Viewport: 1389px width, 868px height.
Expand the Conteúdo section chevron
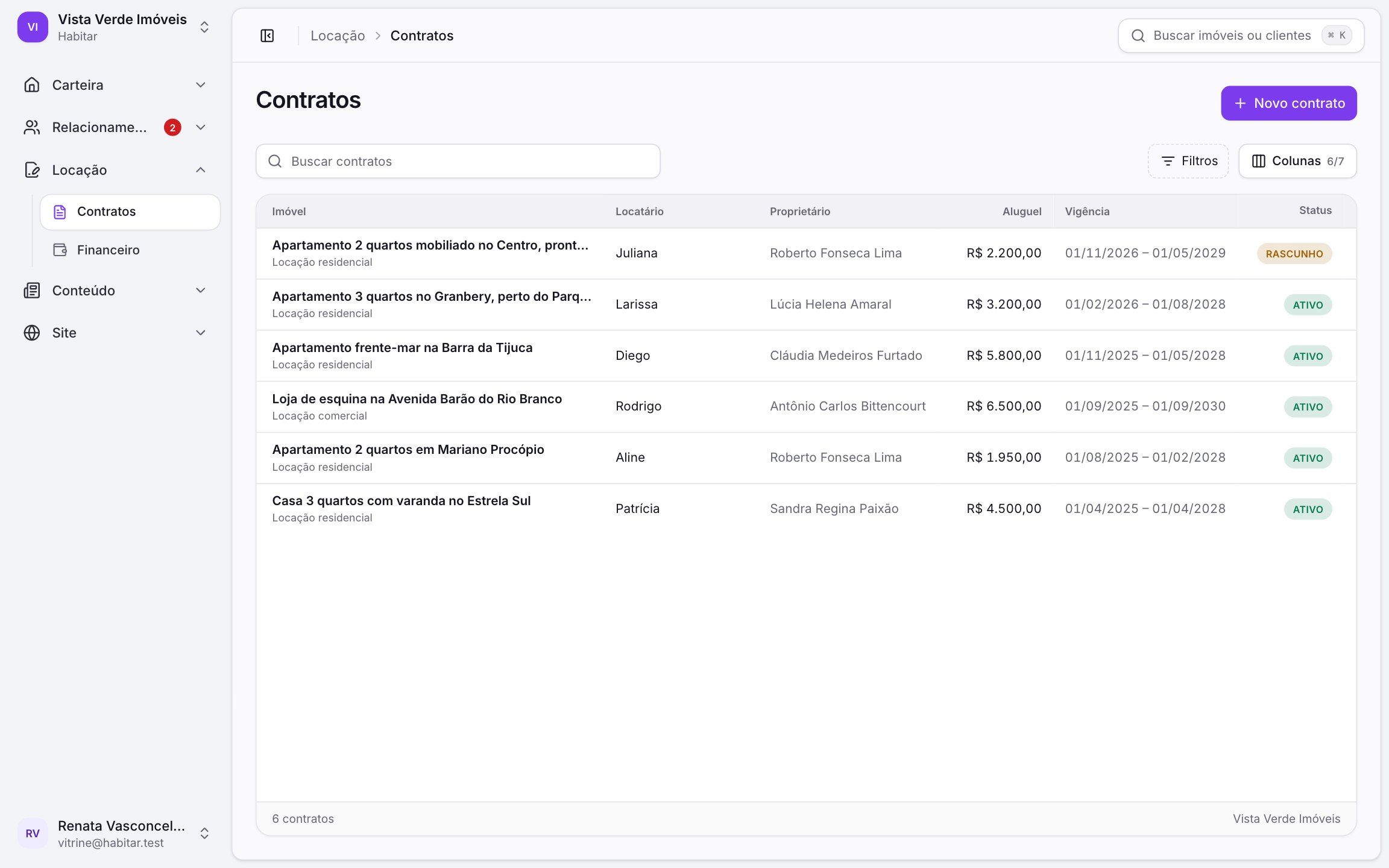coord(201,291)
